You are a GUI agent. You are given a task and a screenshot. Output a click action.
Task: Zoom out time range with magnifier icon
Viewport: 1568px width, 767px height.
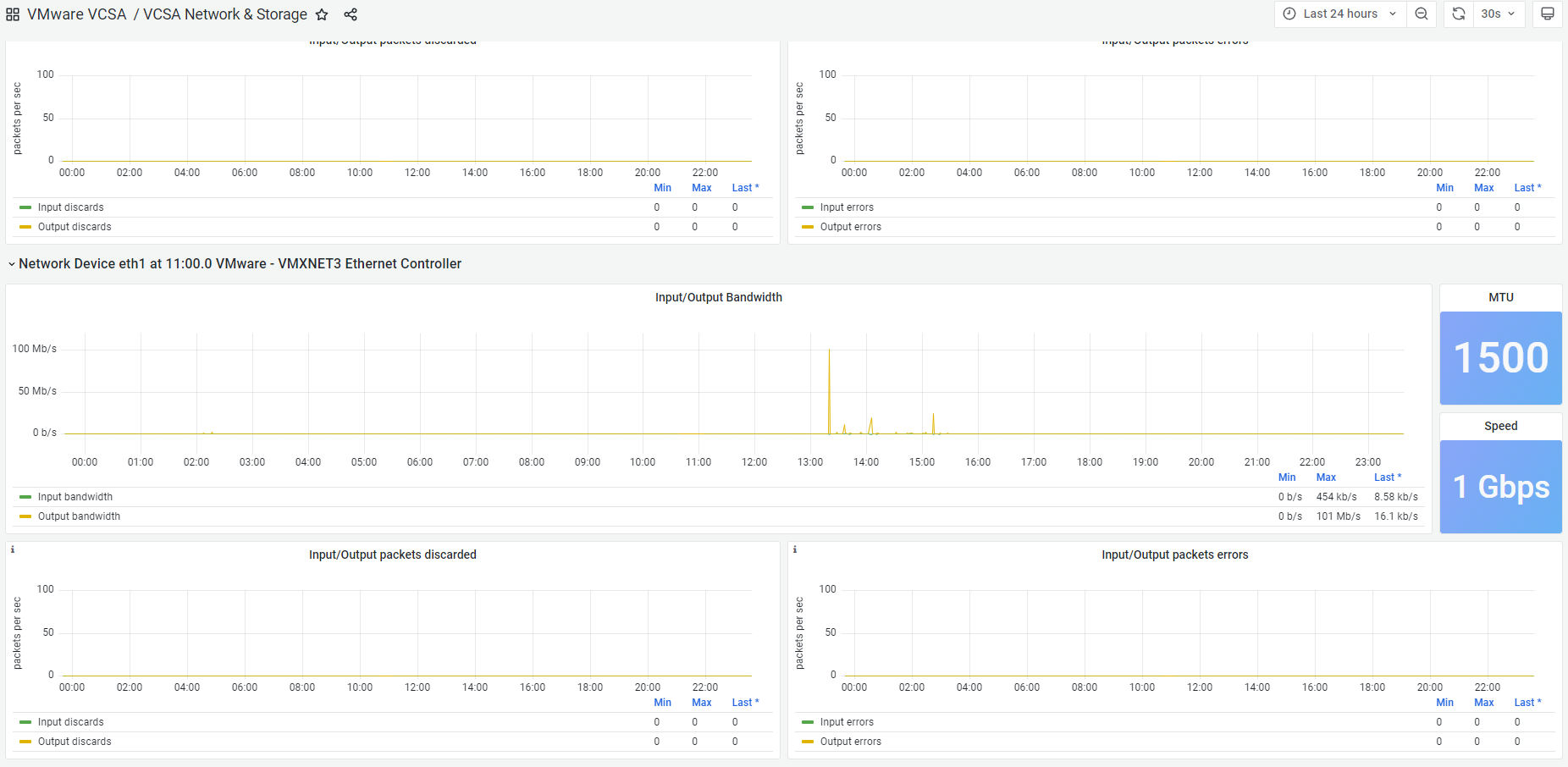pyautogui.click(x=1422, y=14)
